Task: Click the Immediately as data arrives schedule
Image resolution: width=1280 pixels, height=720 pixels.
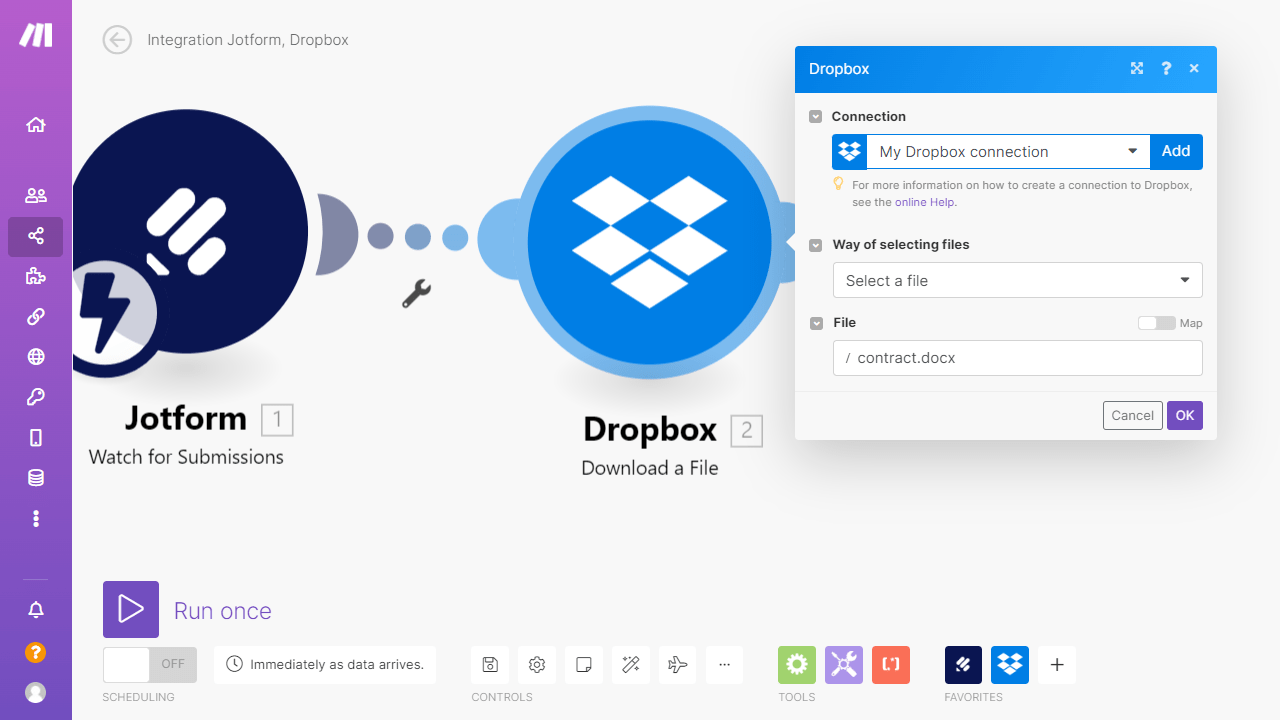Action: coord(325,664)
